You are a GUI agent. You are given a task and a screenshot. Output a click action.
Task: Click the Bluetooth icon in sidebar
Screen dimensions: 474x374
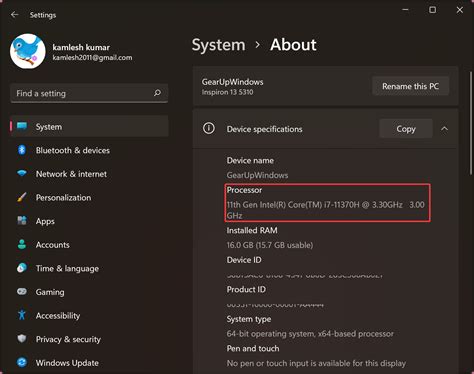coord(22,150)
